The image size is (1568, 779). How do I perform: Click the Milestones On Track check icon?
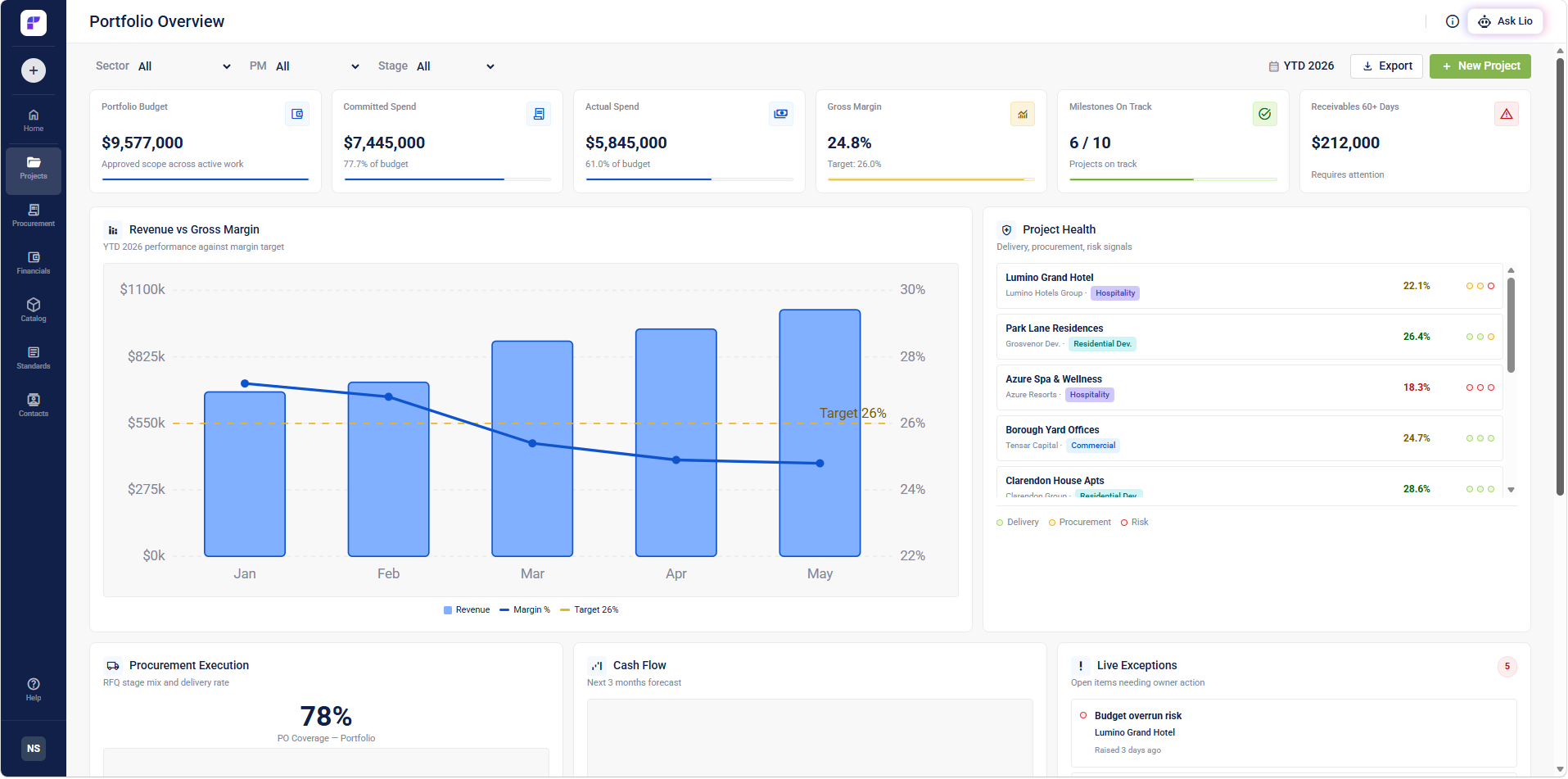click(x=1265, y=114)
